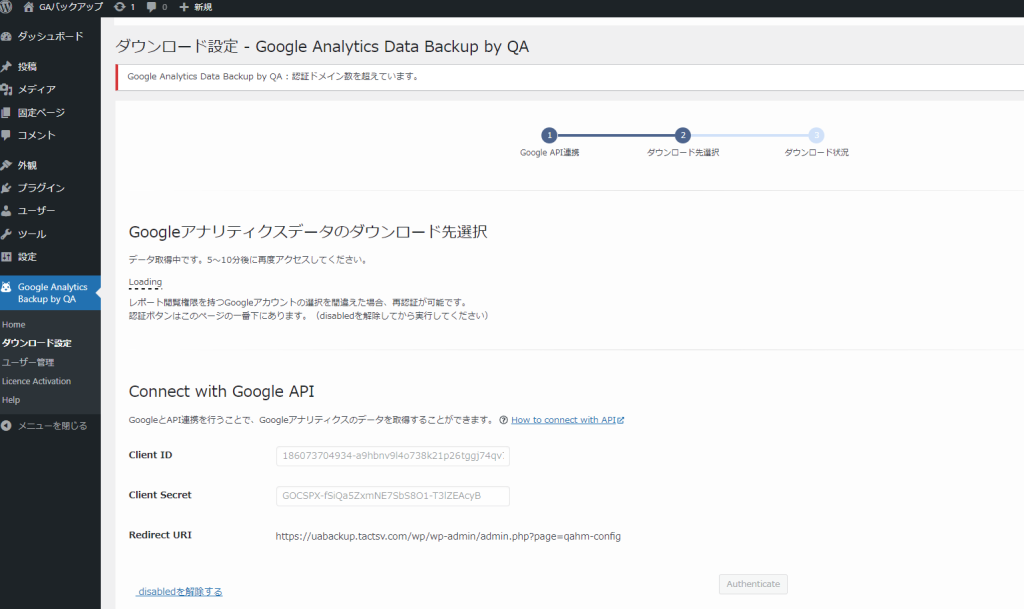
Task: Open the 投稿 posts menu
Action: click(x=28, y=67)
